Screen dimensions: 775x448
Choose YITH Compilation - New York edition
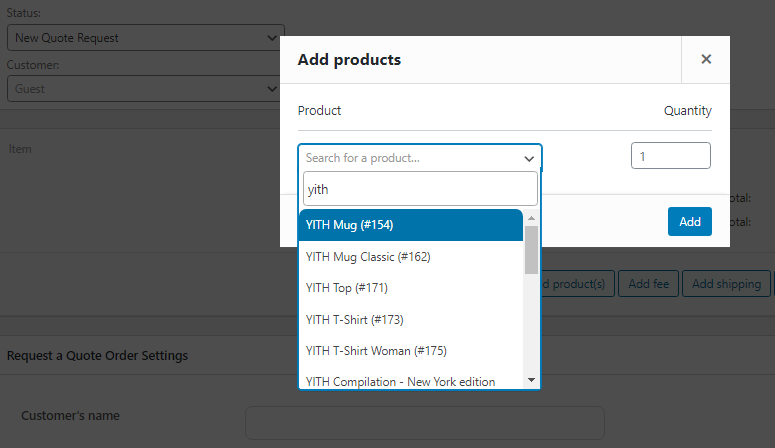click(x=411, y=380)
